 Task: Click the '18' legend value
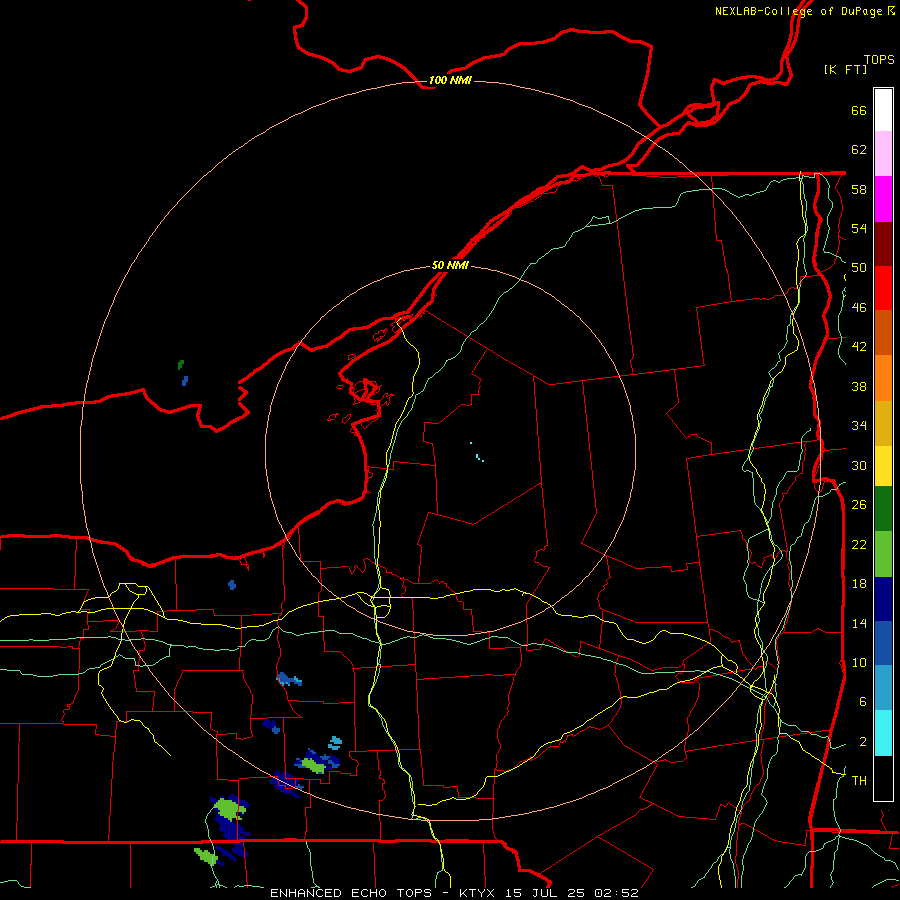859,584
